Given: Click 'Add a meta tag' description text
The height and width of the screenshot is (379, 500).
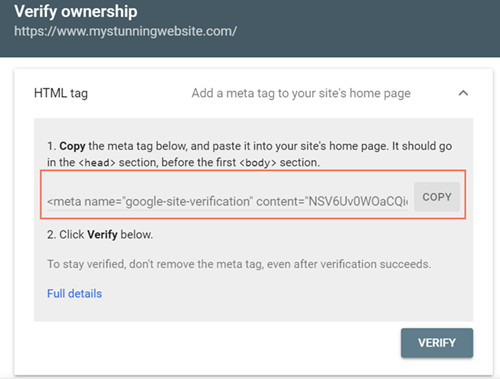Looking at the screenshot, I should 301,93.
